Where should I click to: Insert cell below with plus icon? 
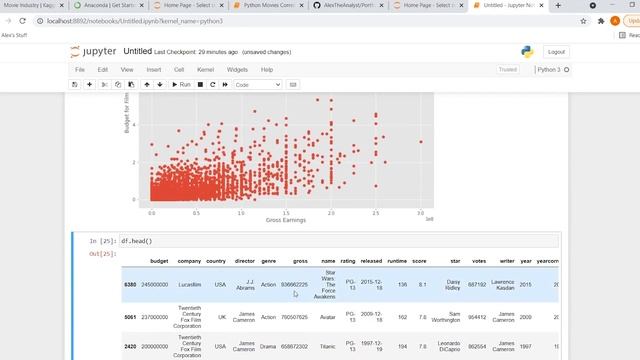click(x=89, y=84)
